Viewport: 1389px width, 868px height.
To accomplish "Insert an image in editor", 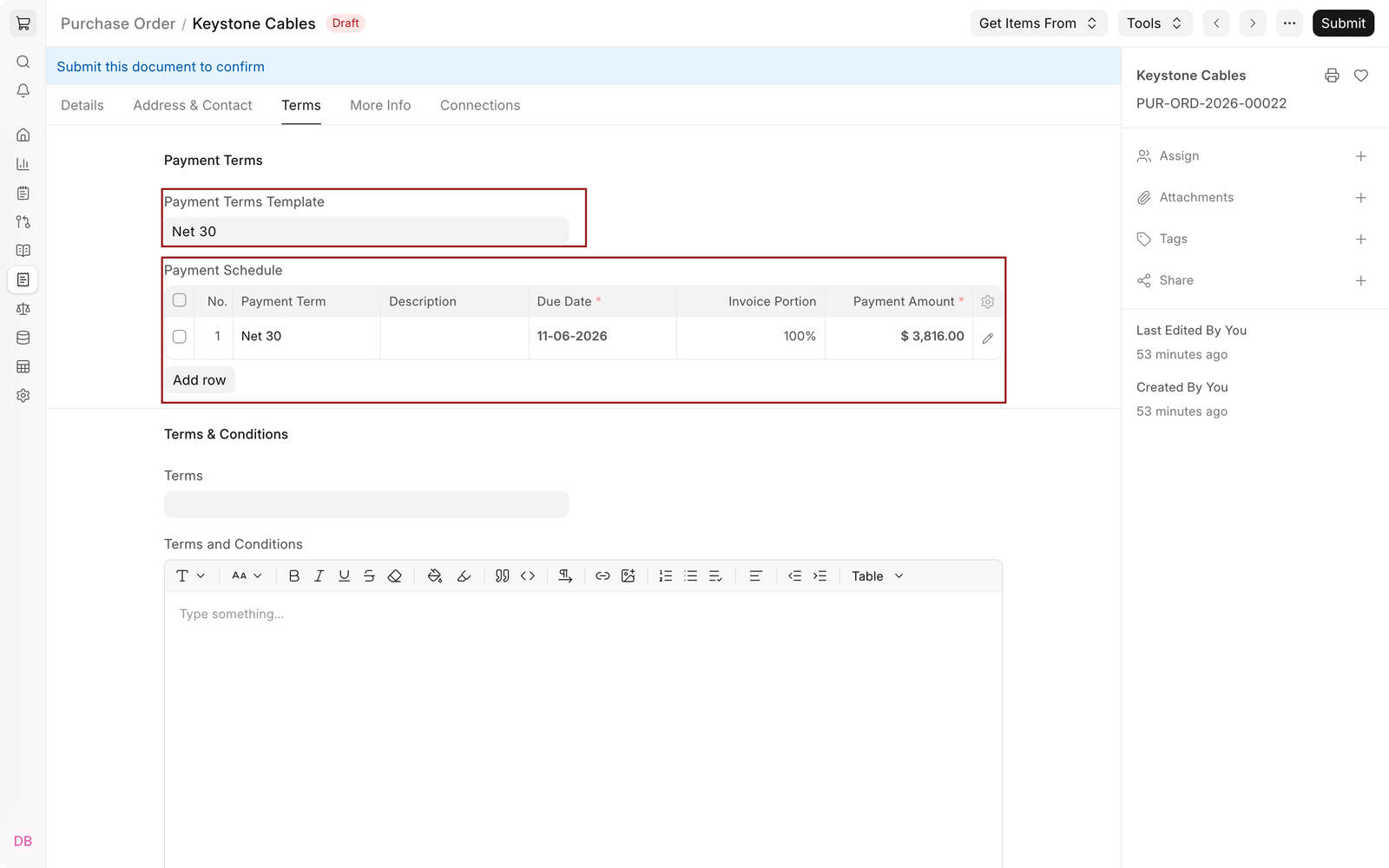I will coord(628,575).
